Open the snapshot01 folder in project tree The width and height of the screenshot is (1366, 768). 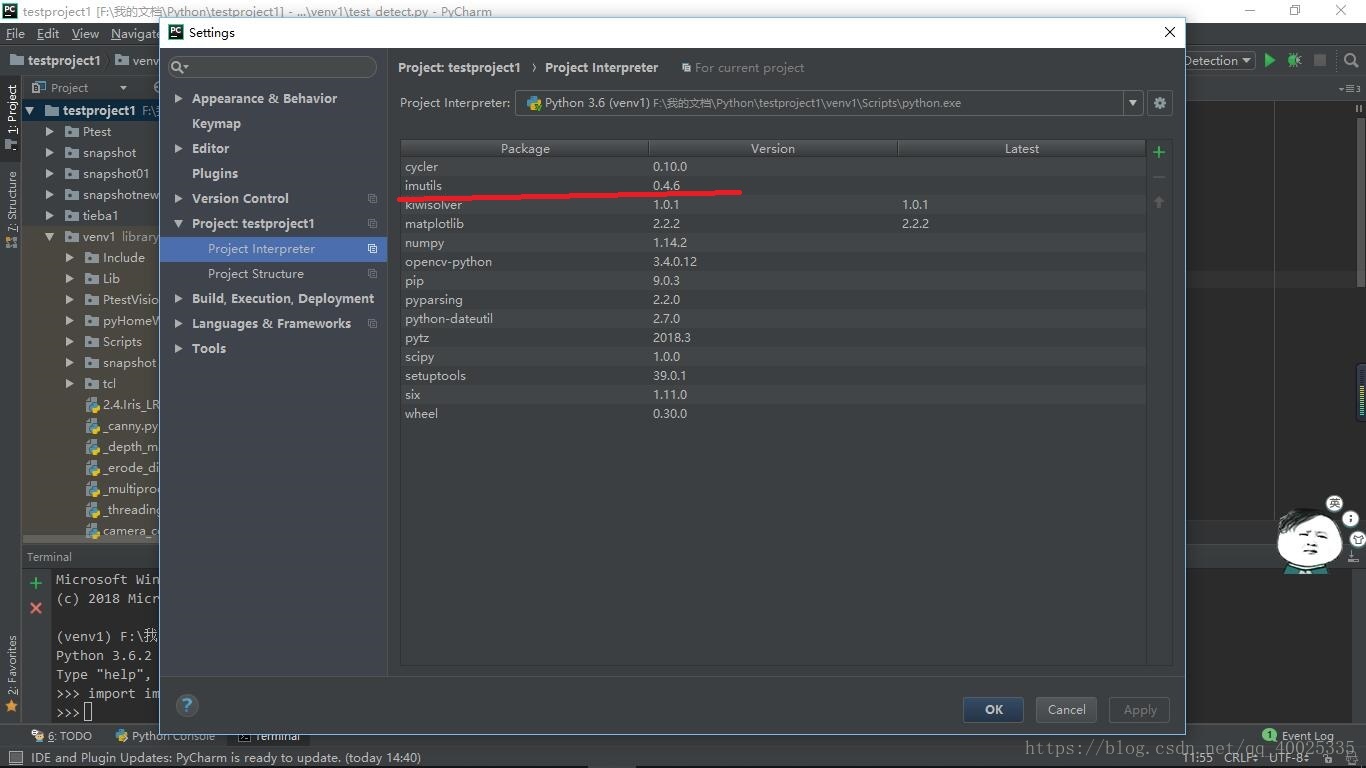pyautogui.click(x=116, y=174)
